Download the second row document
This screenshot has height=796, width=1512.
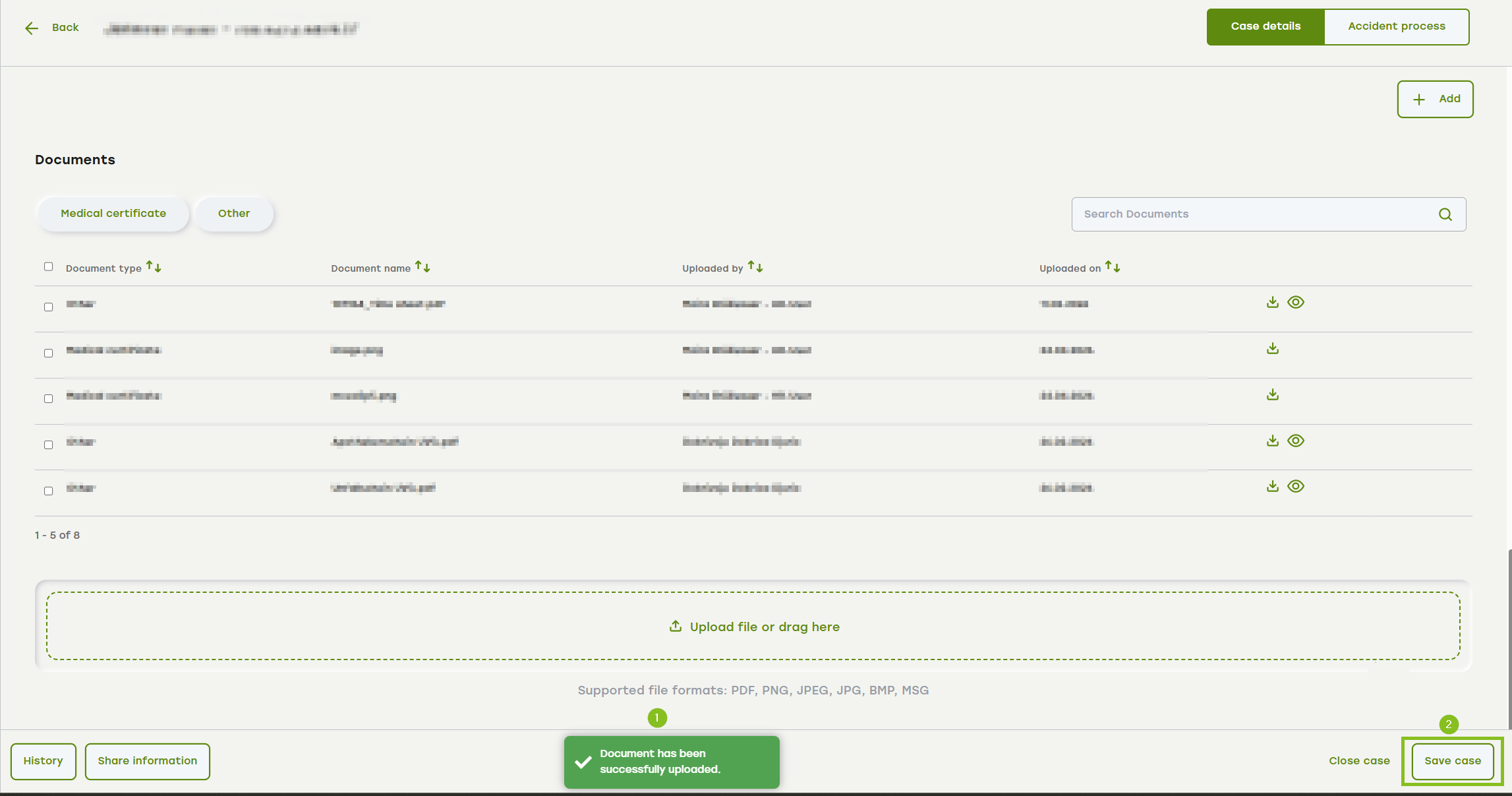point(1272,348)
